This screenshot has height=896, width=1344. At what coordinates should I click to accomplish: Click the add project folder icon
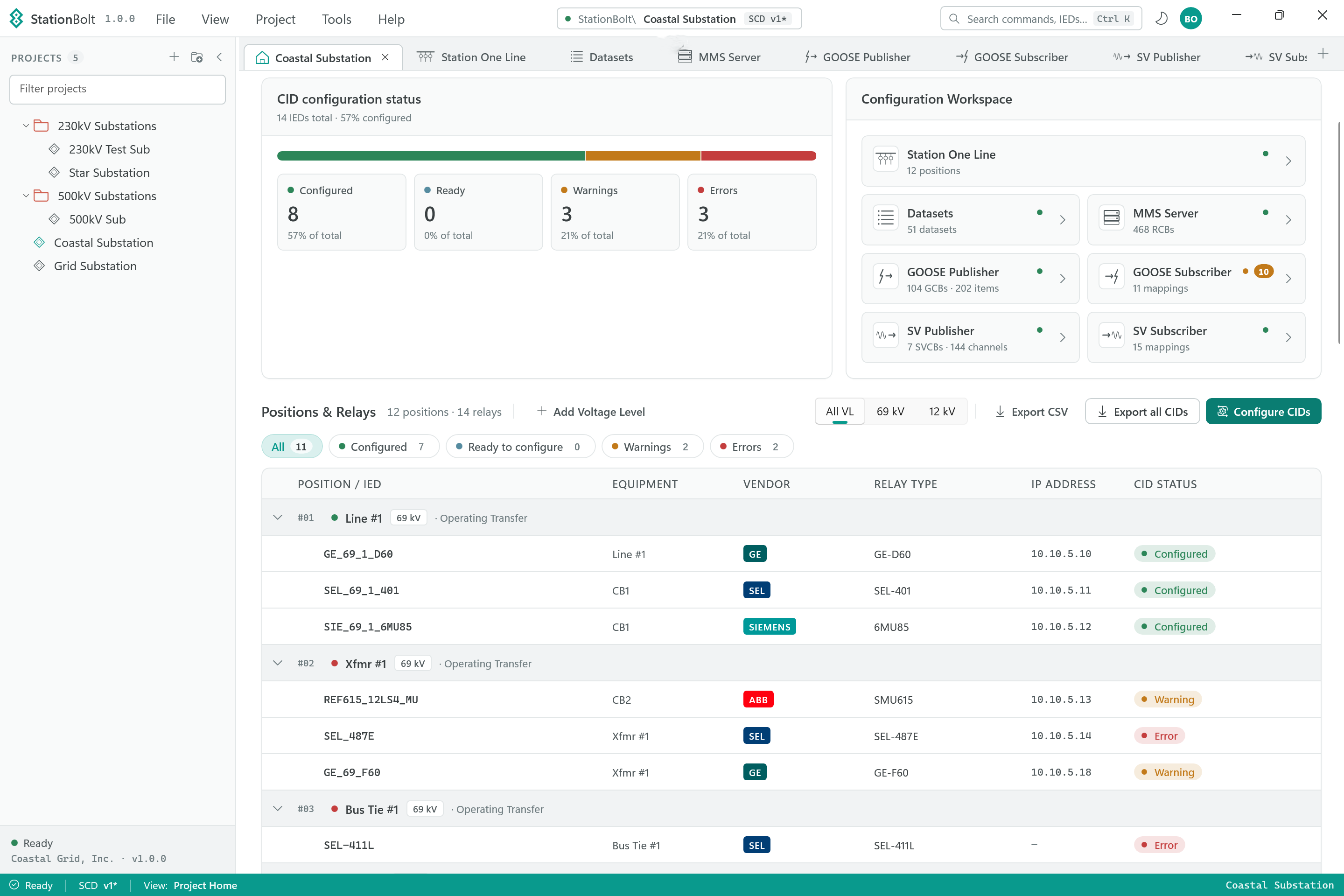(197, 57)
